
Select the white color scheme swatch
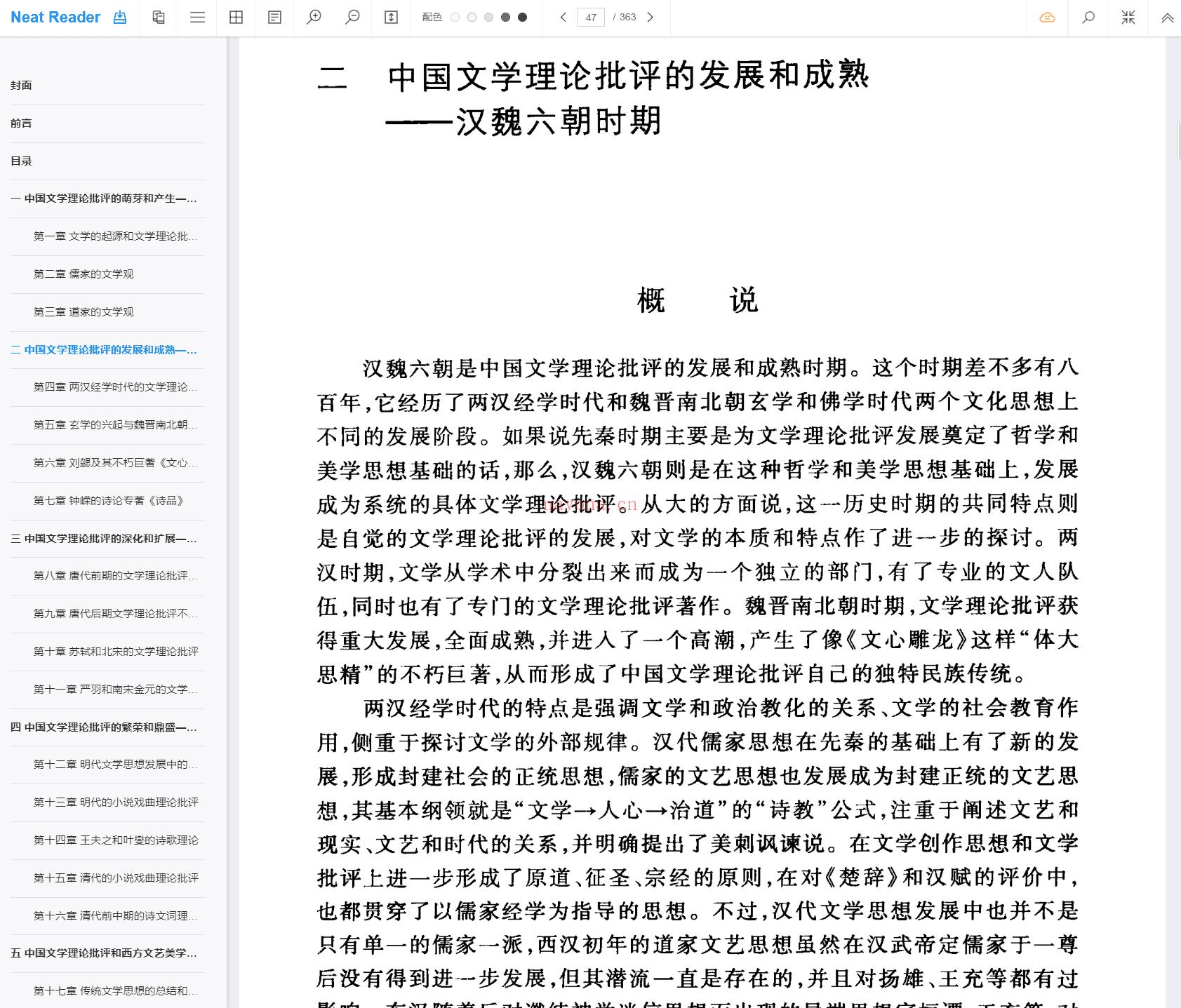pyautogui.click(x=455, y=18)
